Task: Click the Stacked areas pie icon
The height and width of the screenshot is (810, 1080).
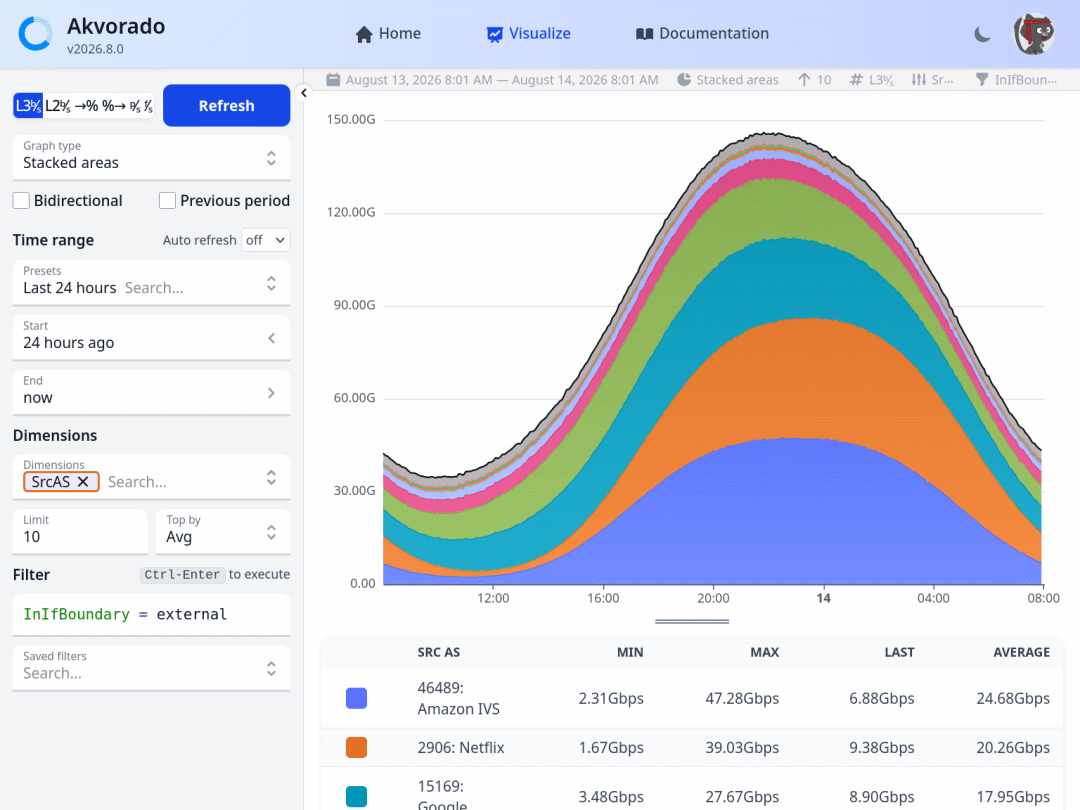Action: 684,80
